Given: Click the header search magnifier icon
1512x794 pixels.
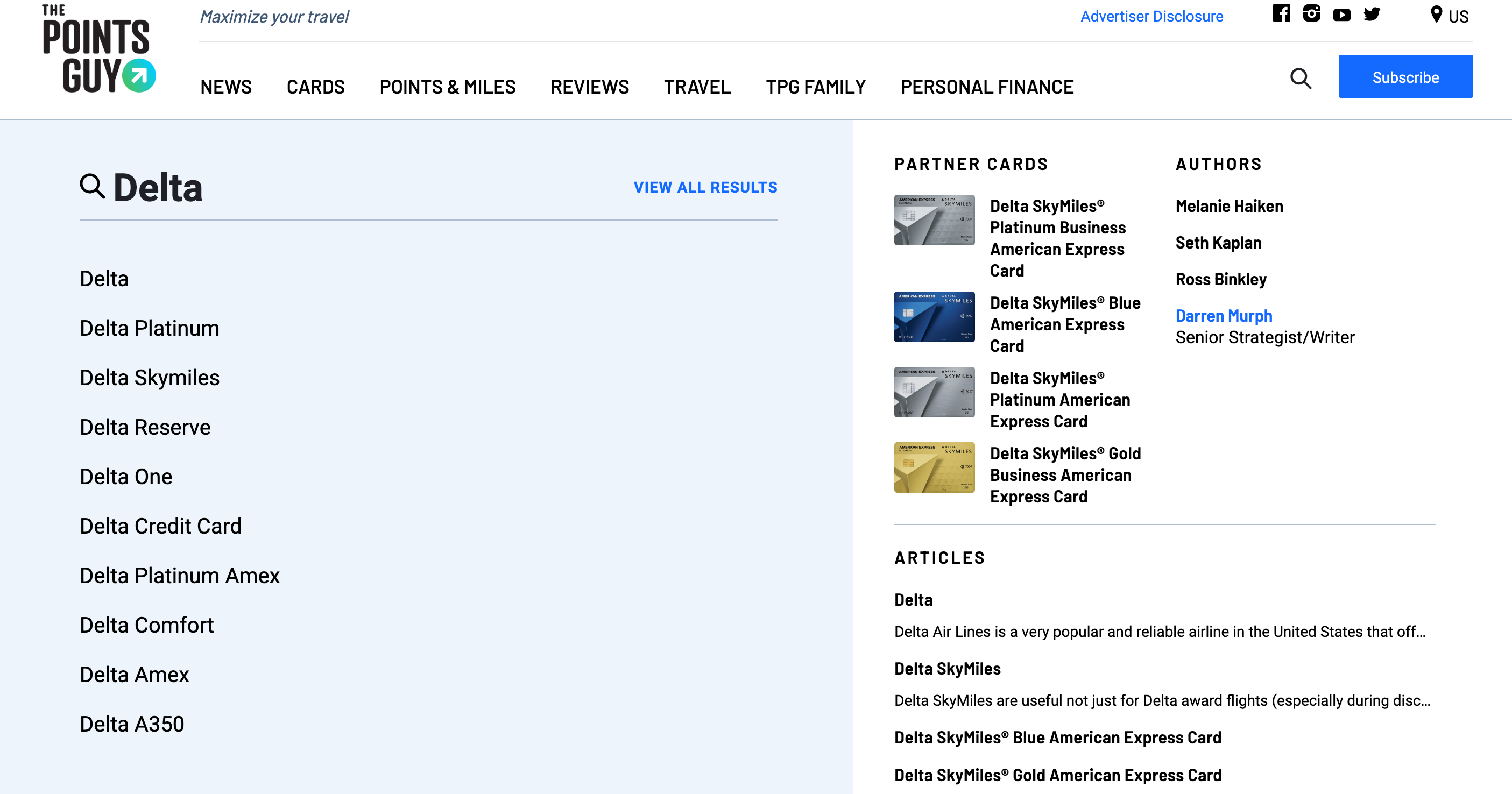Looking at the screenshot, I should point(1301,78).
